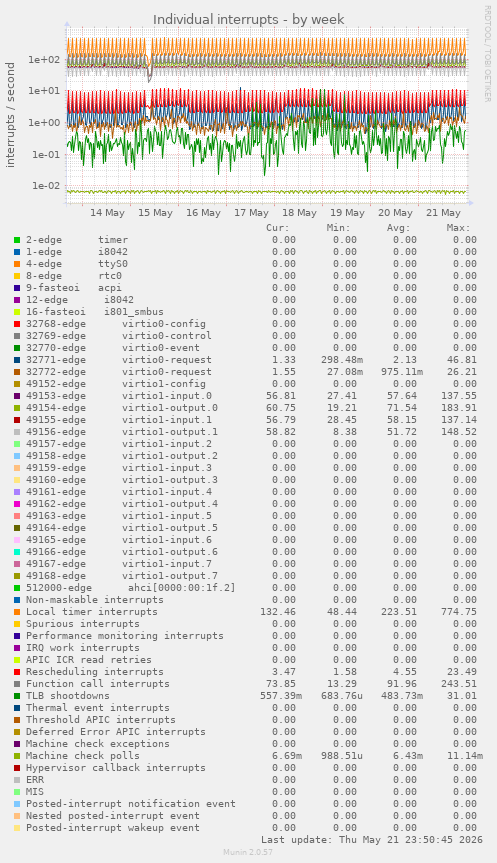Viewport: 497px width, 863px height.
Task: Select the virtio0-request 32771-edge legend label
Action: pyautogui.click(x=118, y=360)
